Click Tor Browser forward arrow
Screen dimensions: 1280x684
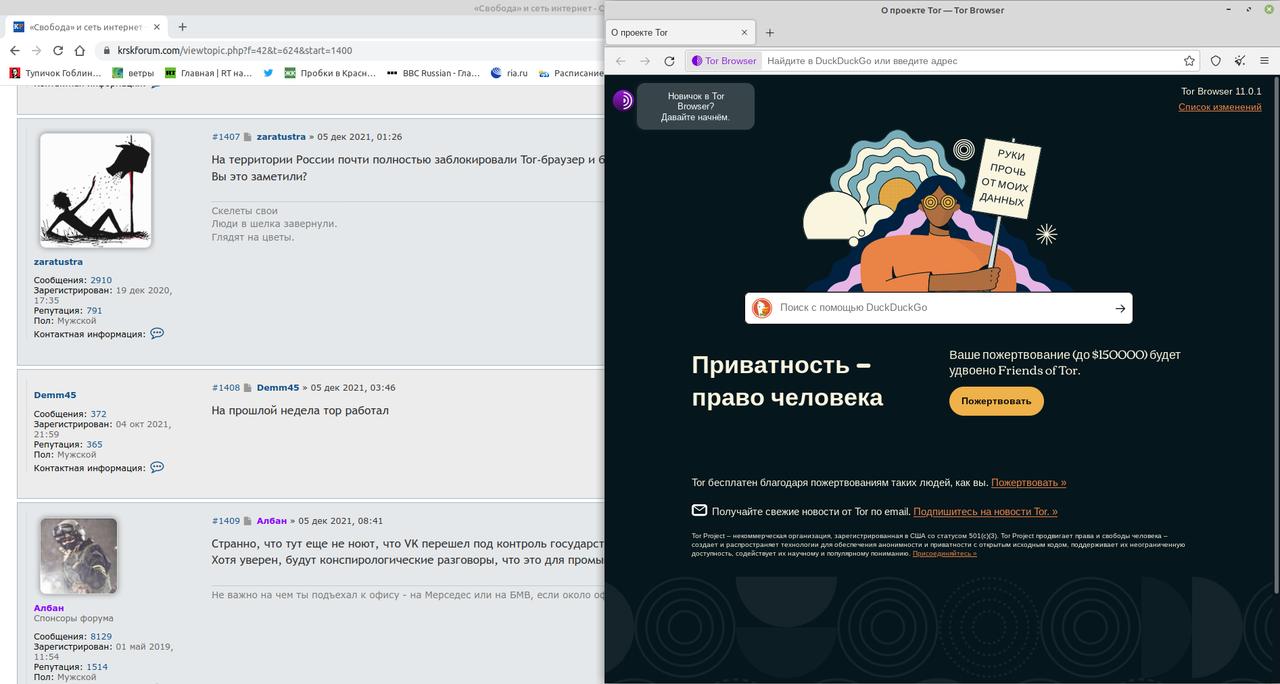[x=645, y=61]
